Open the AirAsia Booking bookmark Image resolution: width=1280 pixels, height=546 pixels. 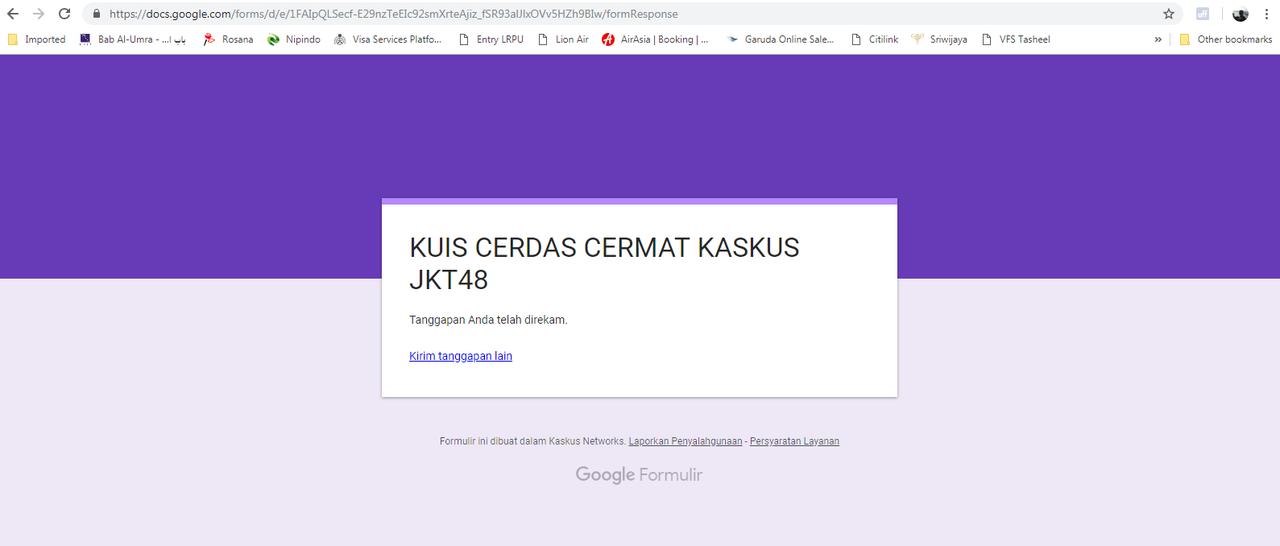pos(656,40)
